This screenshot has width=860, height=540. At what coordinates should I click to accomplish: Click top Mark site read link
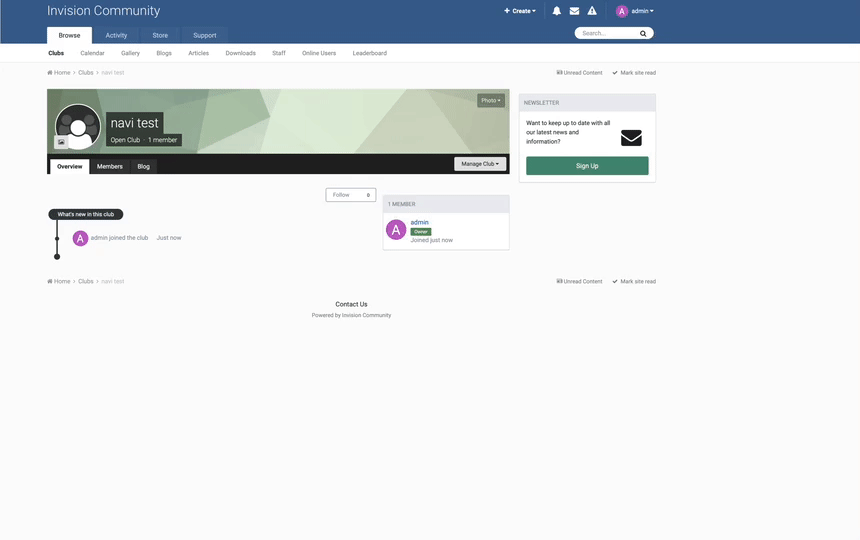(634, 72)
